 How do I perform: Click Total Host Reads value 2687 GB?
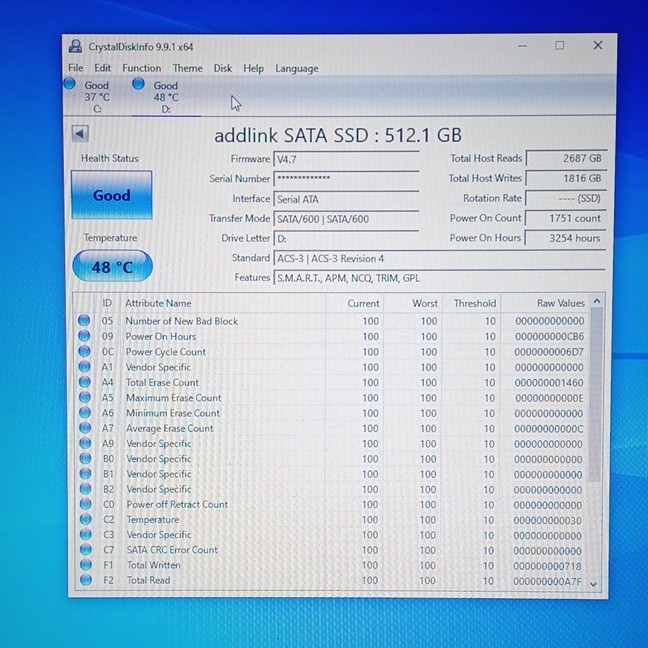[x=566, y=158]
